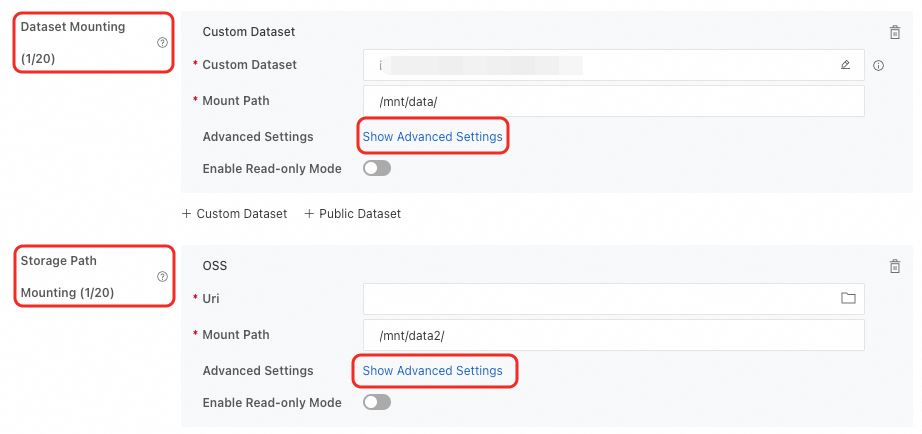Click the Custom Dataset selection field

(x=600, y=65)
